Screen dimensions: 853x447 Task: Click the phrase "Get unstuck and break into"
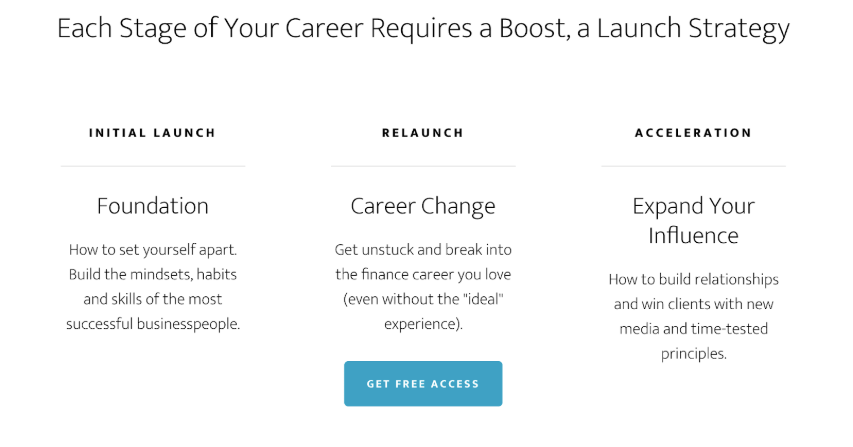[423, 249]
